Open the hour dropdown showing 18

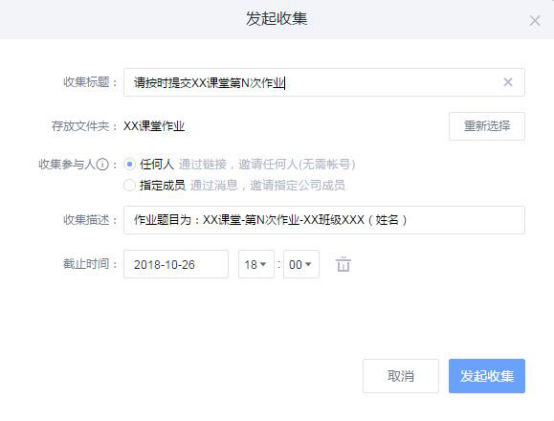tap(256, 264)
